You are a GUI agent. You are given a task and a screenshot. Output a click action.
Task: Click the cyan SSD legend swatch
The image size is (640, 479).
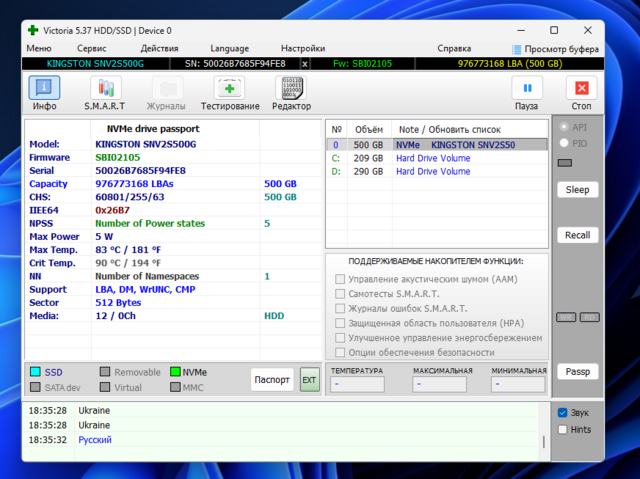pos(36,372)
